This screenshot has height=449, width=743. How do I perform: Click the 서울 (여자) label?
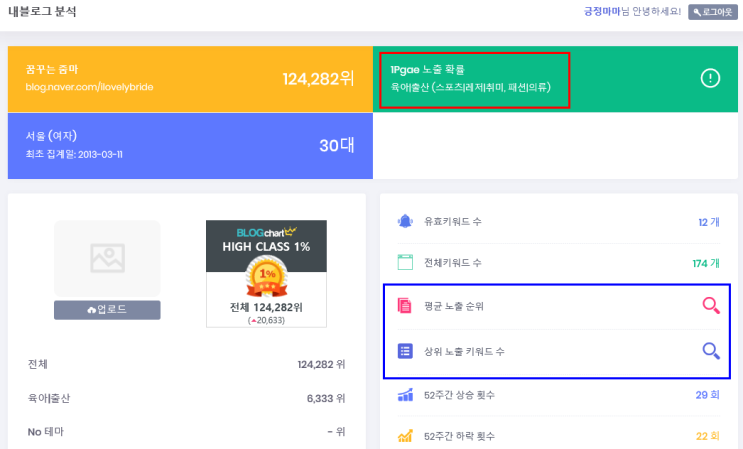point(51,136)
